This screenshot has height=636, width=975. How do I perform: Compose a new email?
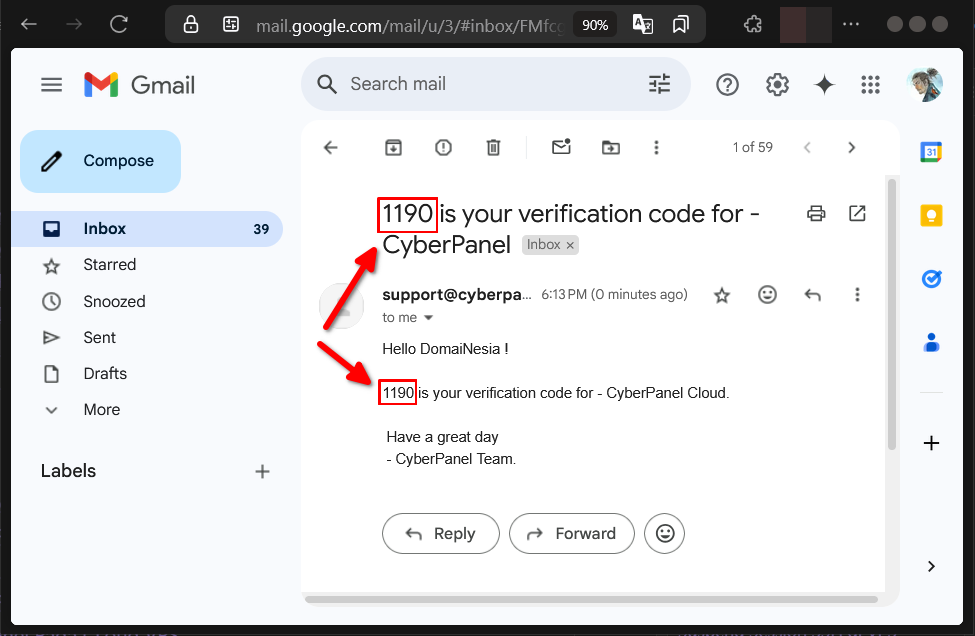tap(101, 161)
